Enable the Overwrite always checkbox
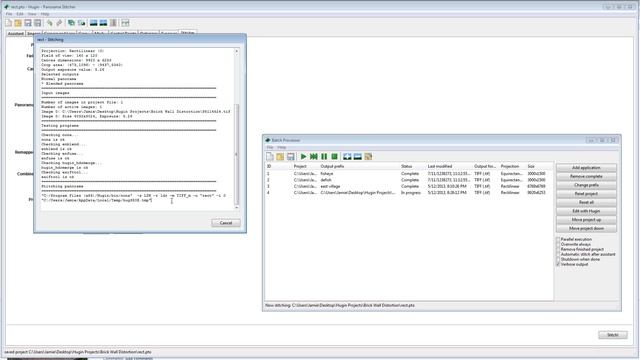 (558, 244)
